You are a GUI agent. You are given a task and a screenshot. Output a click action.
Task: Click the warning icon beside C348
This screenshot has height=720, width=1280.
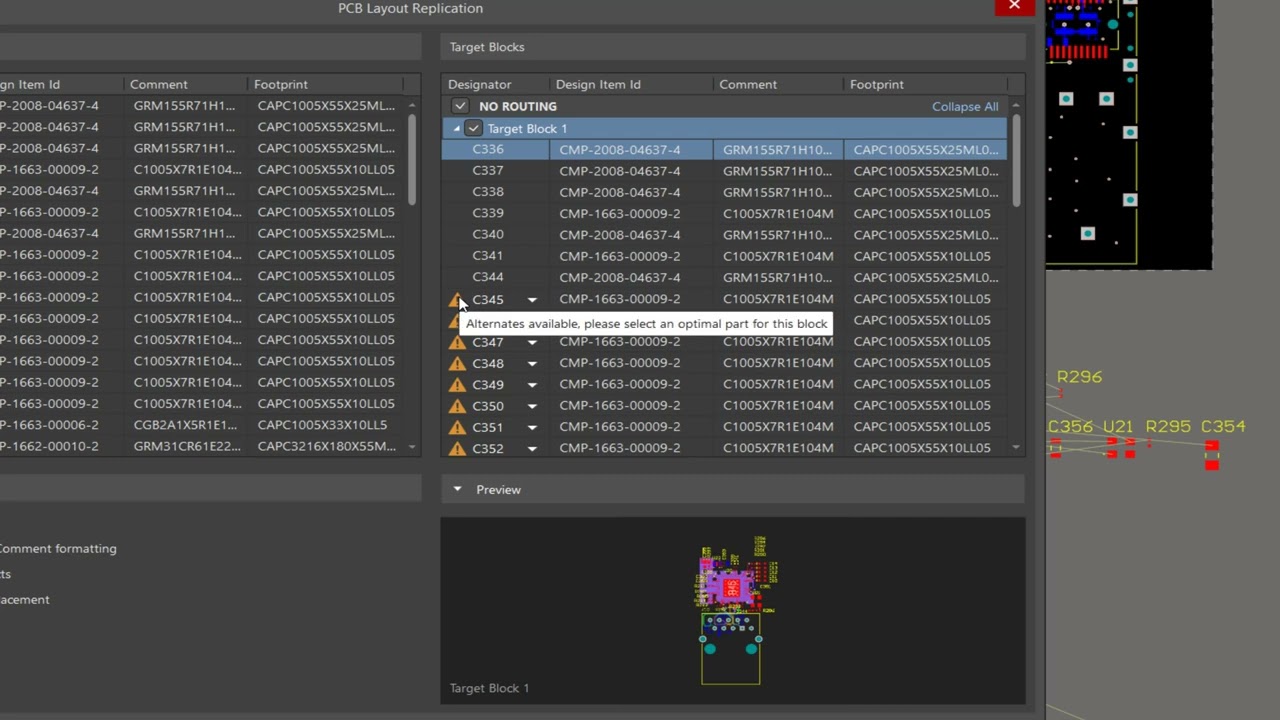tap(457, 363)
